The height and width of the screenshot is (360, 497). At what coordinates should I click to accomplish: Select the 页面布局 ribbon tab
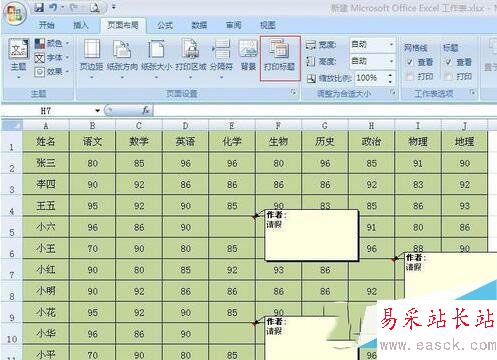(x=123, y=25)
